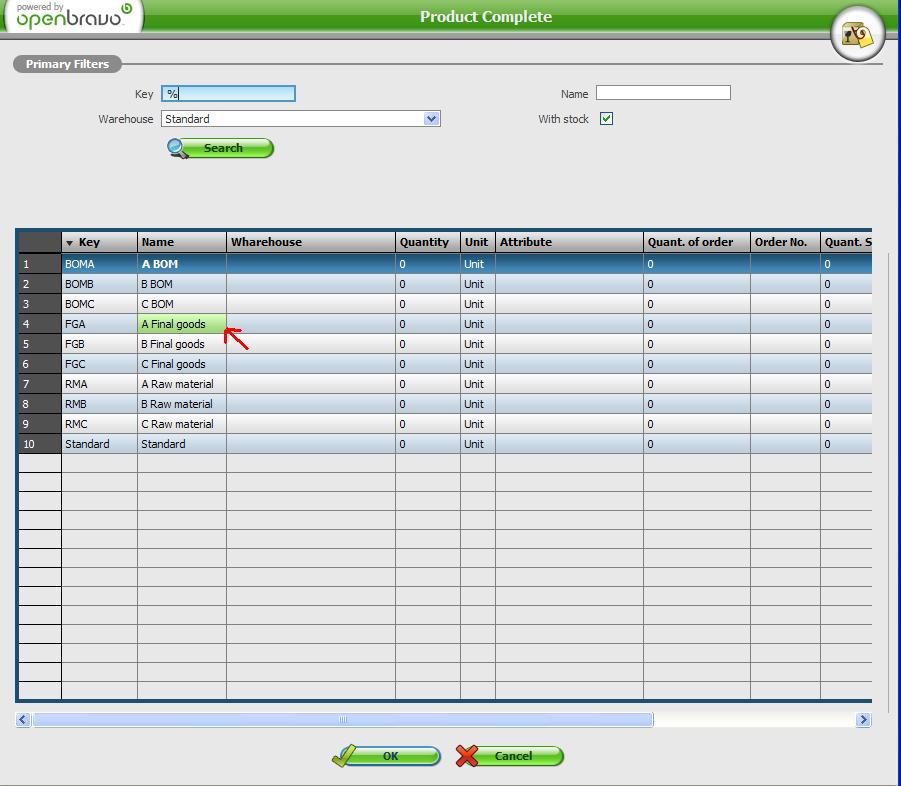Click the C BOM name cell
Viewport: 901px width, 786px height.
(x=182, y=304)
